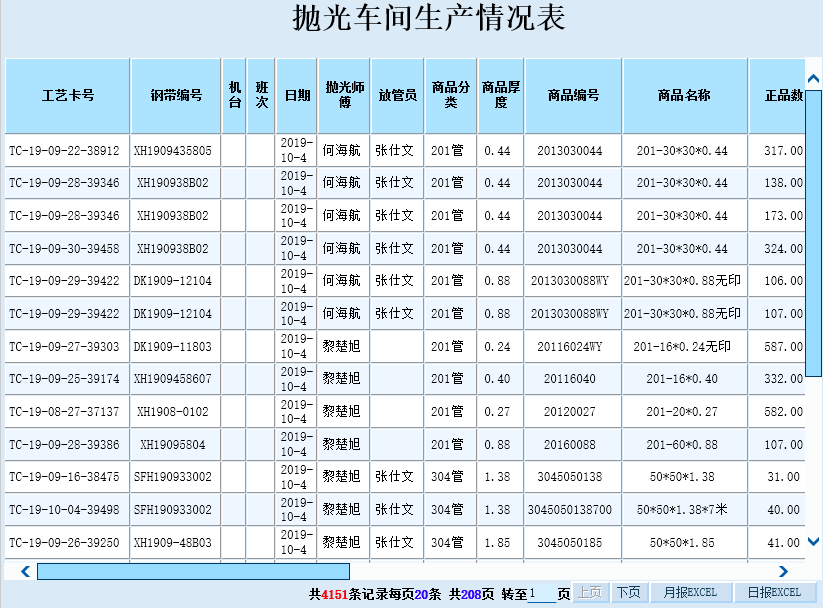Click the 工艺卡号 column header
This screenshot has width=823, height=608.
(x=68, y=96)
